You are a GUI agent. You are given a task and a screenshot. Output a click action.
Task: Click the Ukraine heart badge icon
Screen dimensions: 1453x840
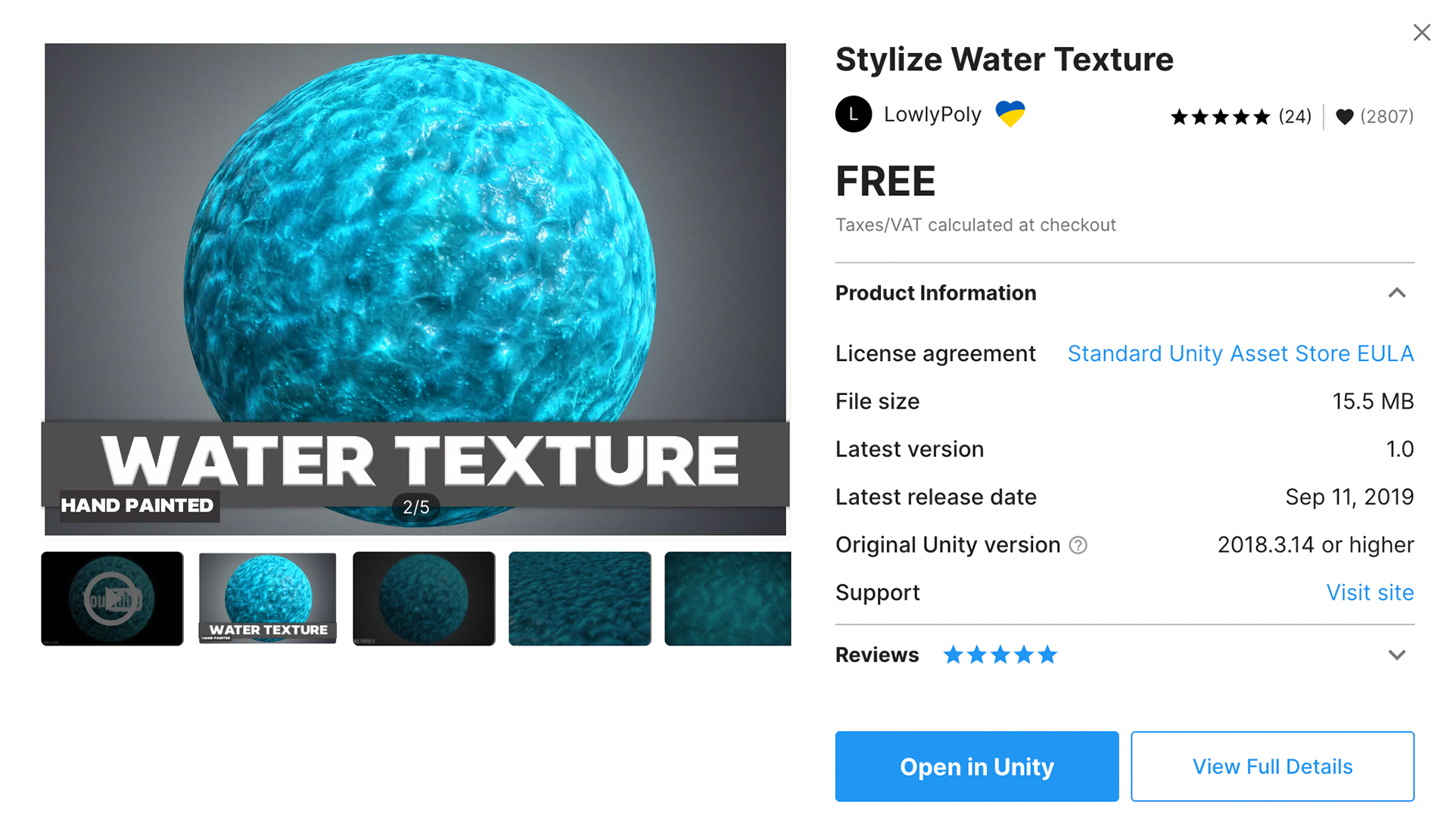pyautogui.click(x=1010, y=114)
